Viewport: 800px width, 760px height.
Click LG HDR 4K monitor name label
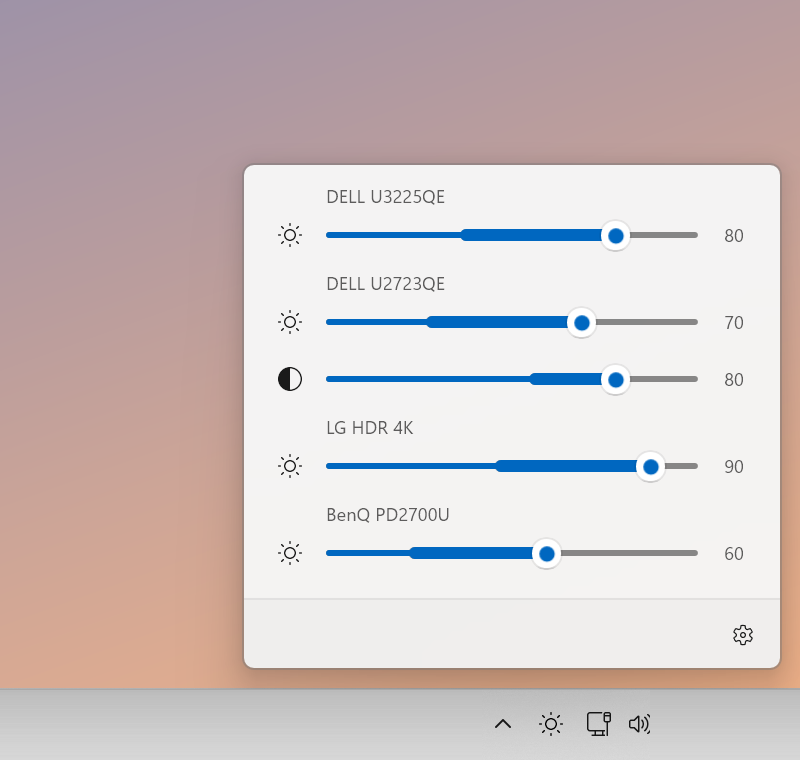coord(370,428)
